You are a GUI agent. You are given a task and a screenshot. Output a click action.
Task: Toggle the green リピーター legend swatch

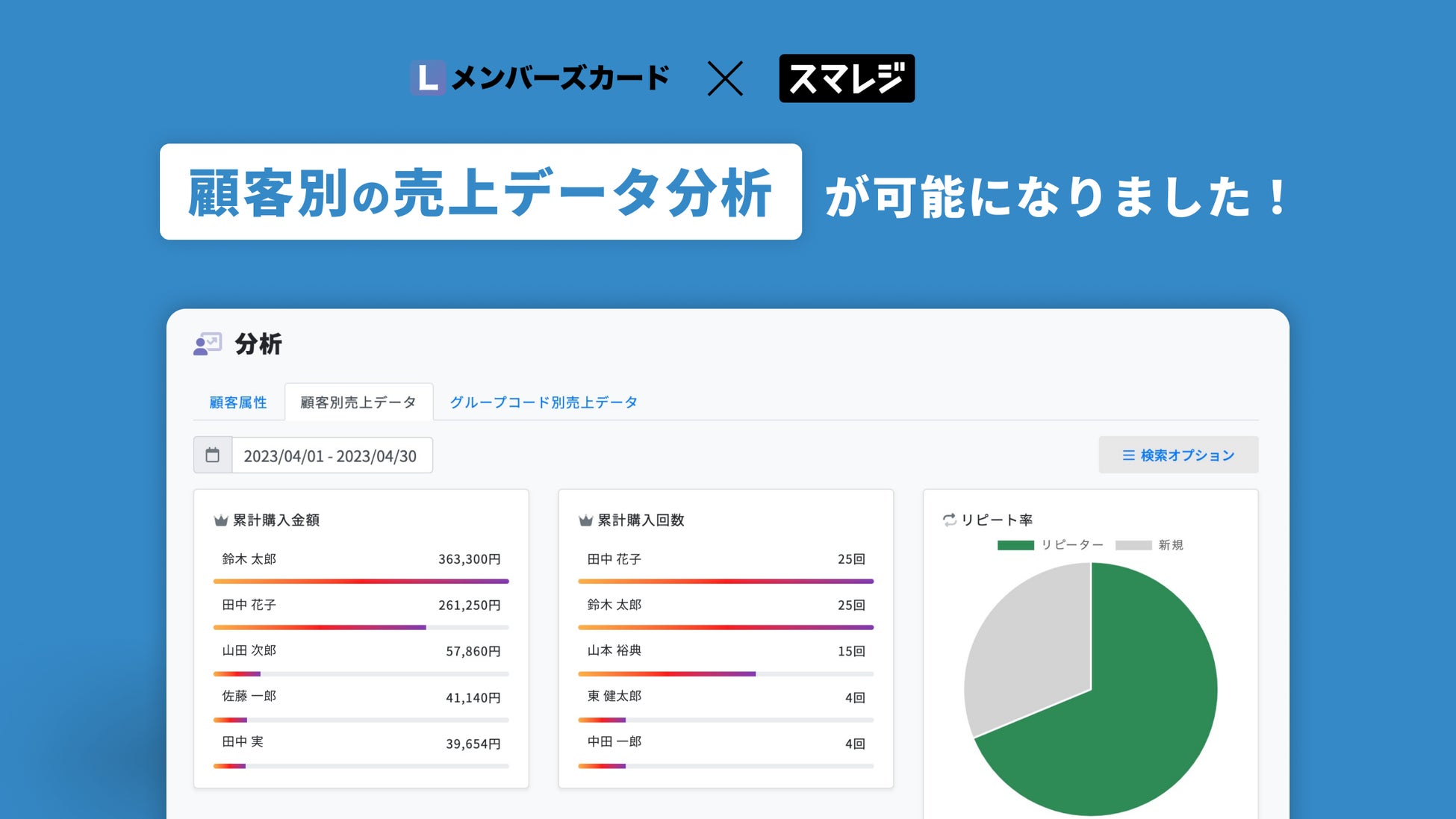(1015, 545)
